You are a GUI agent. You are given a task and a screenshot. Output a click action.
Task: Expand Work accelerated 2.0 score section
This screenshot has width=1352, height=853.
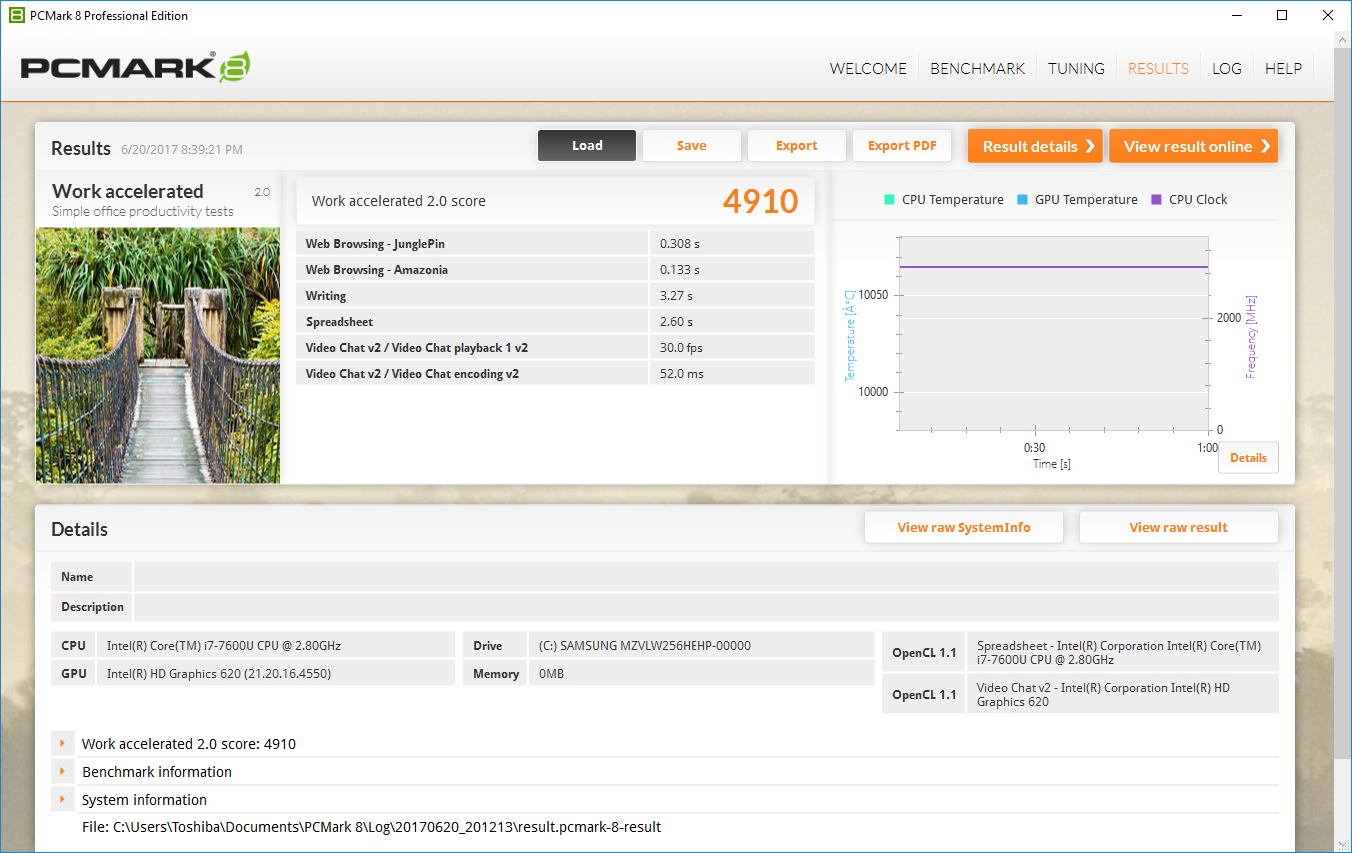pyautogui.click(x=62, y=744)
